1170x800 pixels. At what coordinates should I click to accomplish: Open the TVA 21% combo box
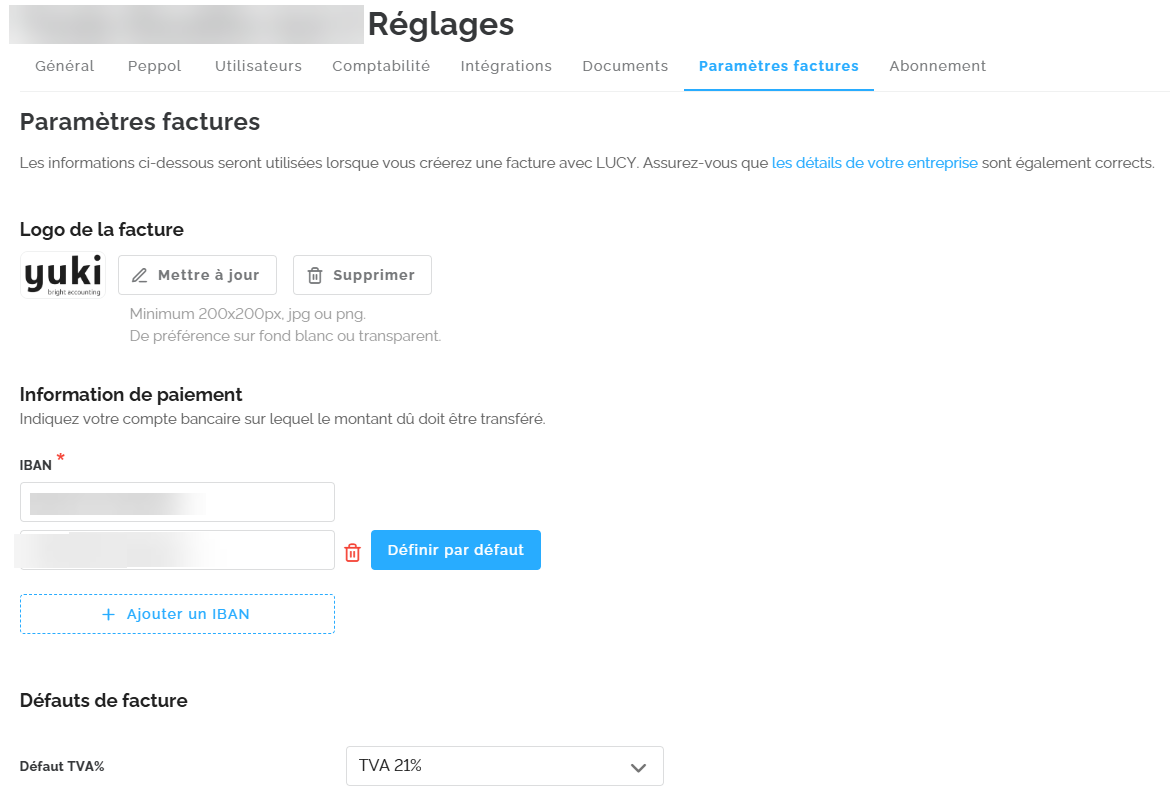pos(504,766)
